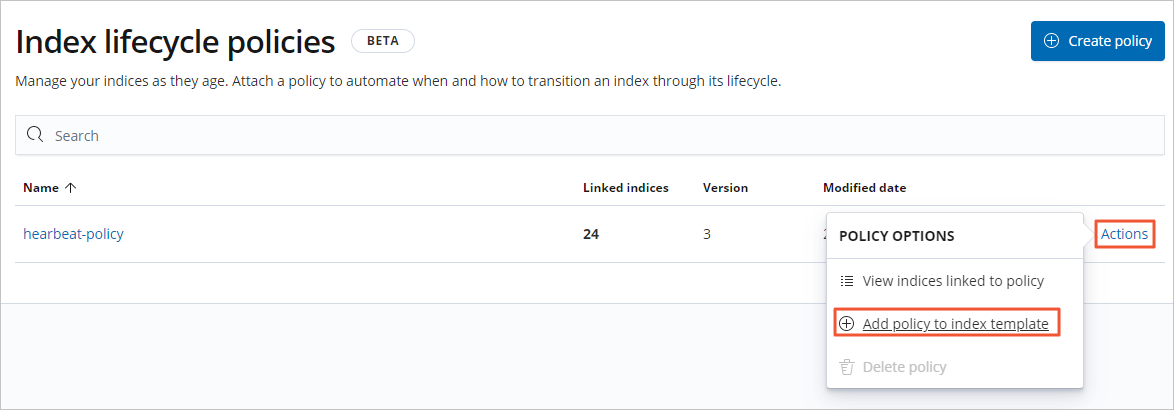Sort the table by Name column

click(41, 187)
